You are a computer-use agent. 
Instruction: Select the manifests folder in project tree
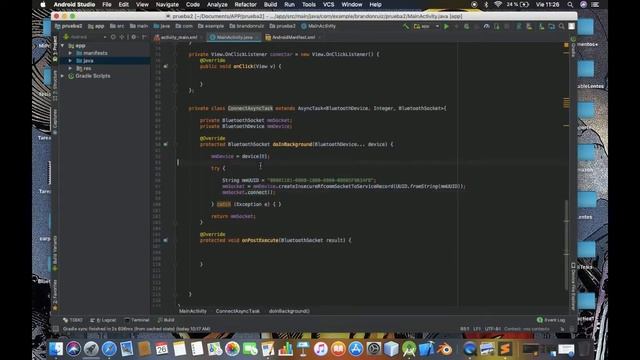click(96, 53)
